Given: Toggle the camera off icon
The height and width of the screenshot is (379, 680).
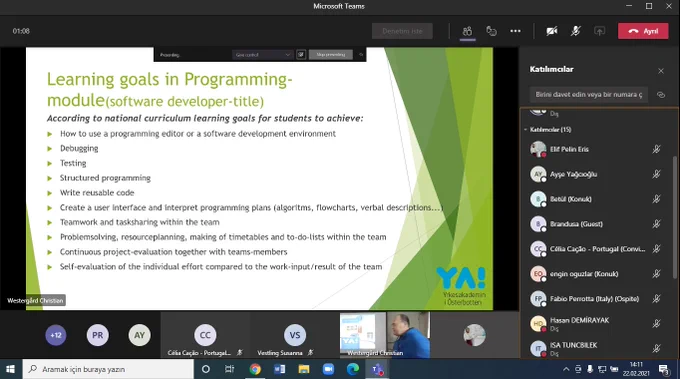Looking at the screenshot, I should click(x=552, y=31).
